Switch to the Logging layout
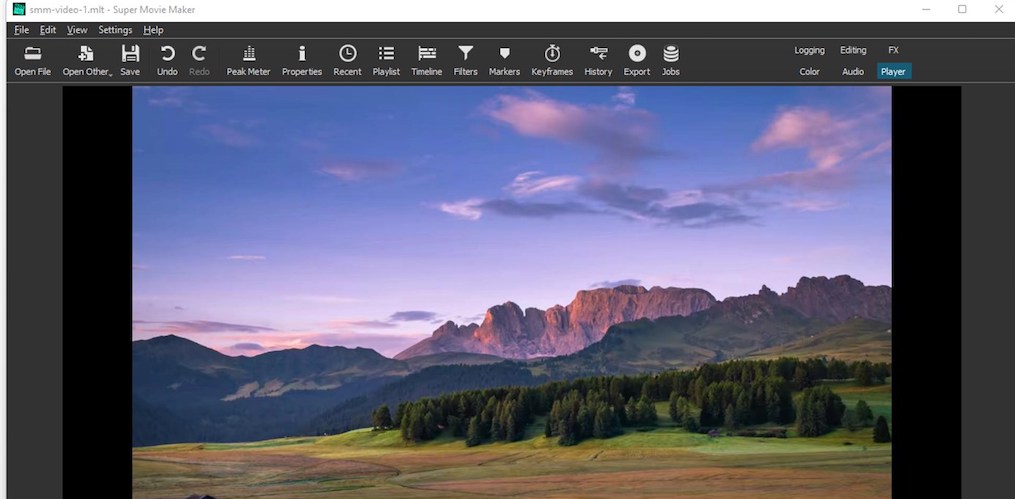The width and height of the screenshot is (1015, 499). click(x=809, y=50)
